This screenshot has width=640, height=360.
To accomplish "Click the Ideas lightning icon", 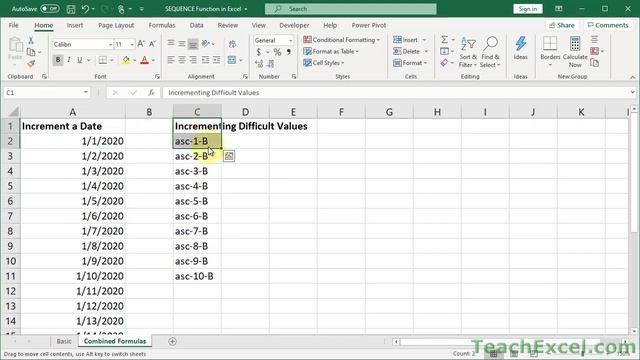I will click(x=520, y=47).
